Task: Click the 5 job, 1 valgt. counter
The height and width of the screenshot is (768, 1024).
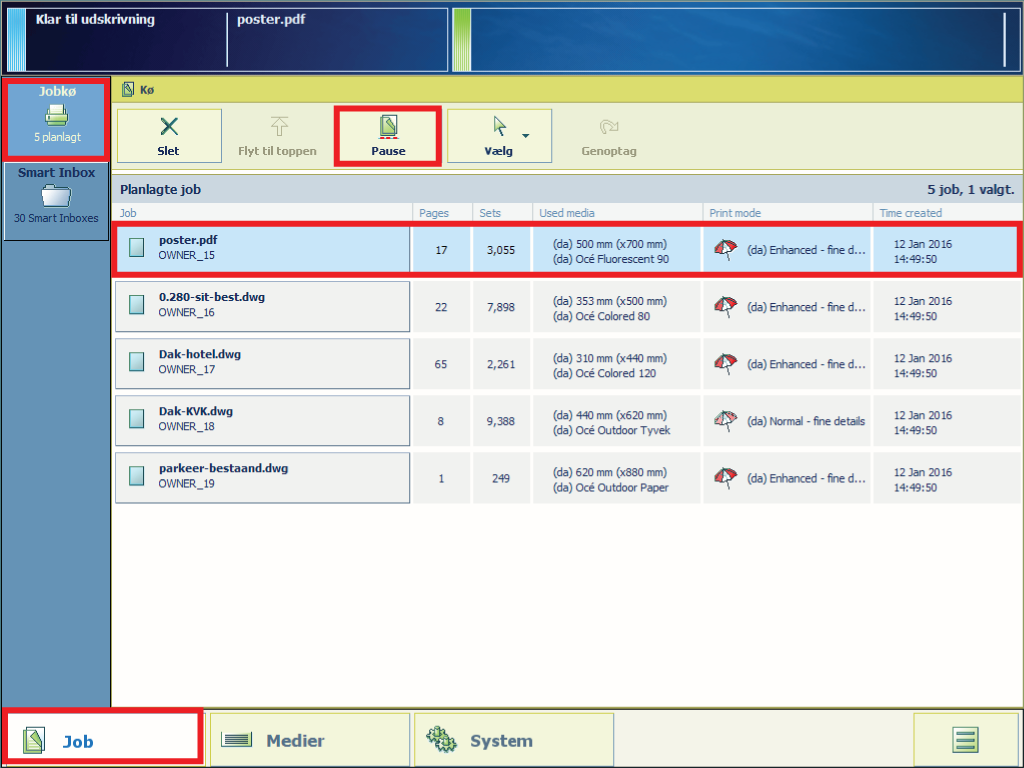Action: click(970, 190)
